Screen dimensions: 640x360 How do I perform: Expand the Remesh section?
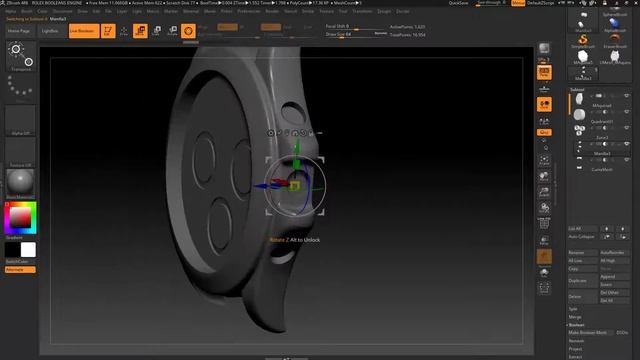(x=576, y=341)
